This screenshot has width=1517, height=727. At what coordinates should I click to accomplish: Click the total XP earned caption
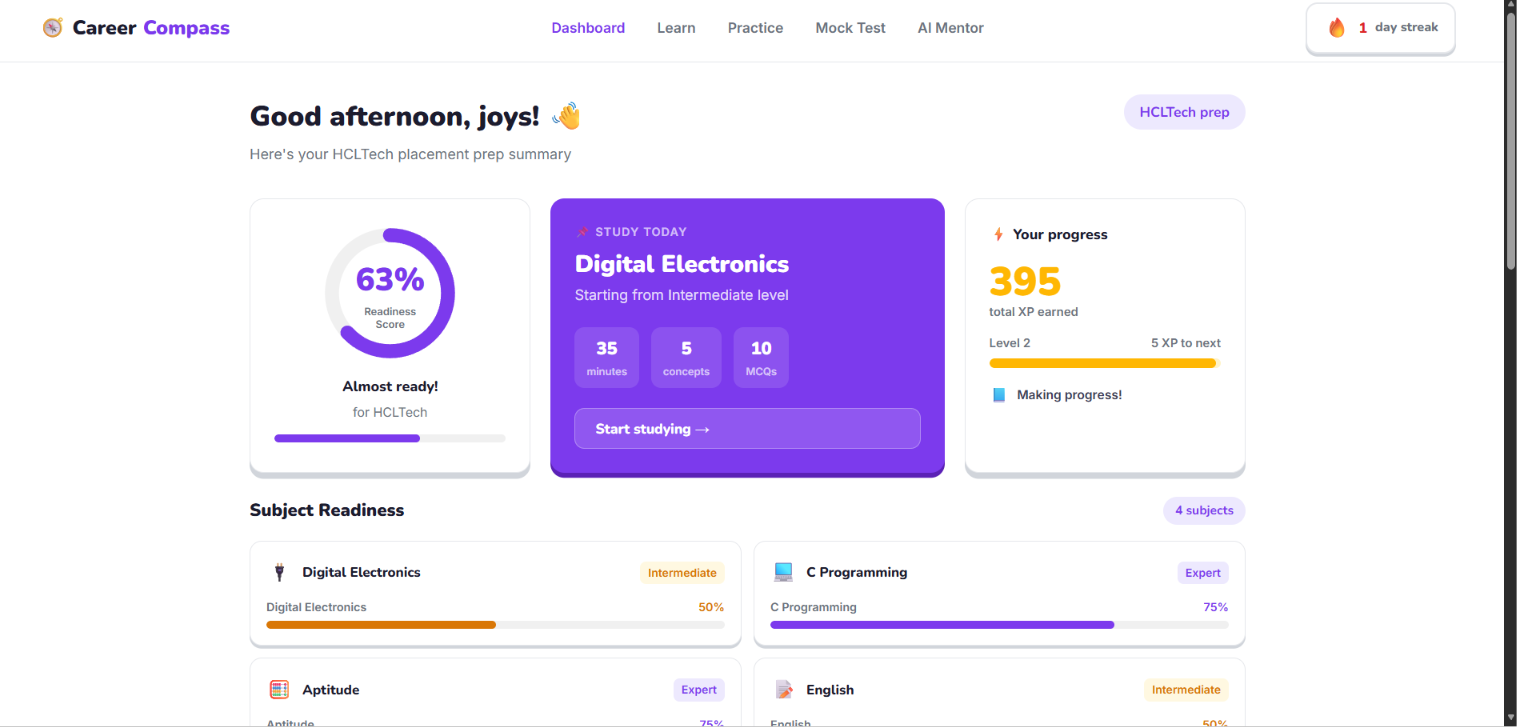click(x=1034, y=312)
